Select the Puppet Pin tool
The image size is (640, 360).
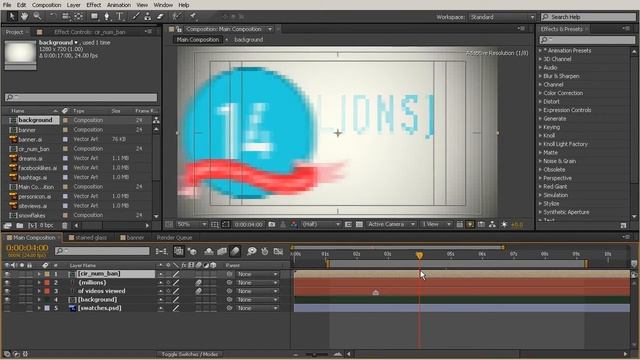[x=193, y=16]
